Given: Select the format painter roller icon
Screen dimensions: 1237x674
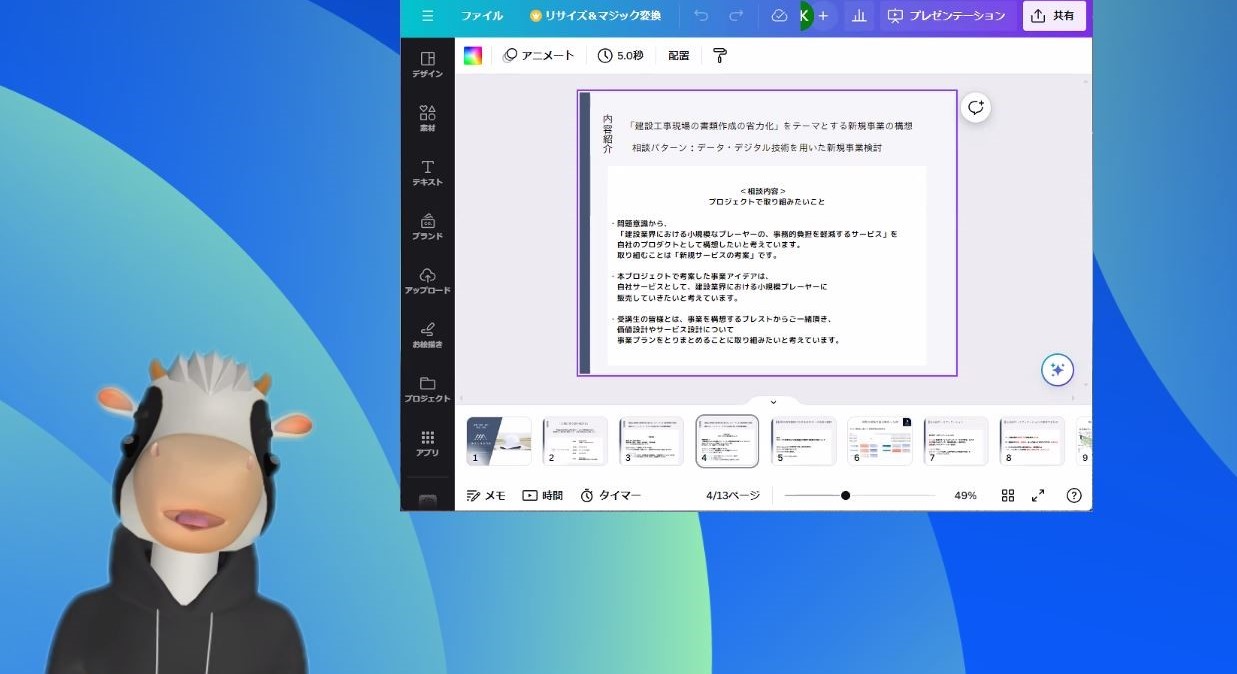Looking at the screenshot, I should coord(719,56).
